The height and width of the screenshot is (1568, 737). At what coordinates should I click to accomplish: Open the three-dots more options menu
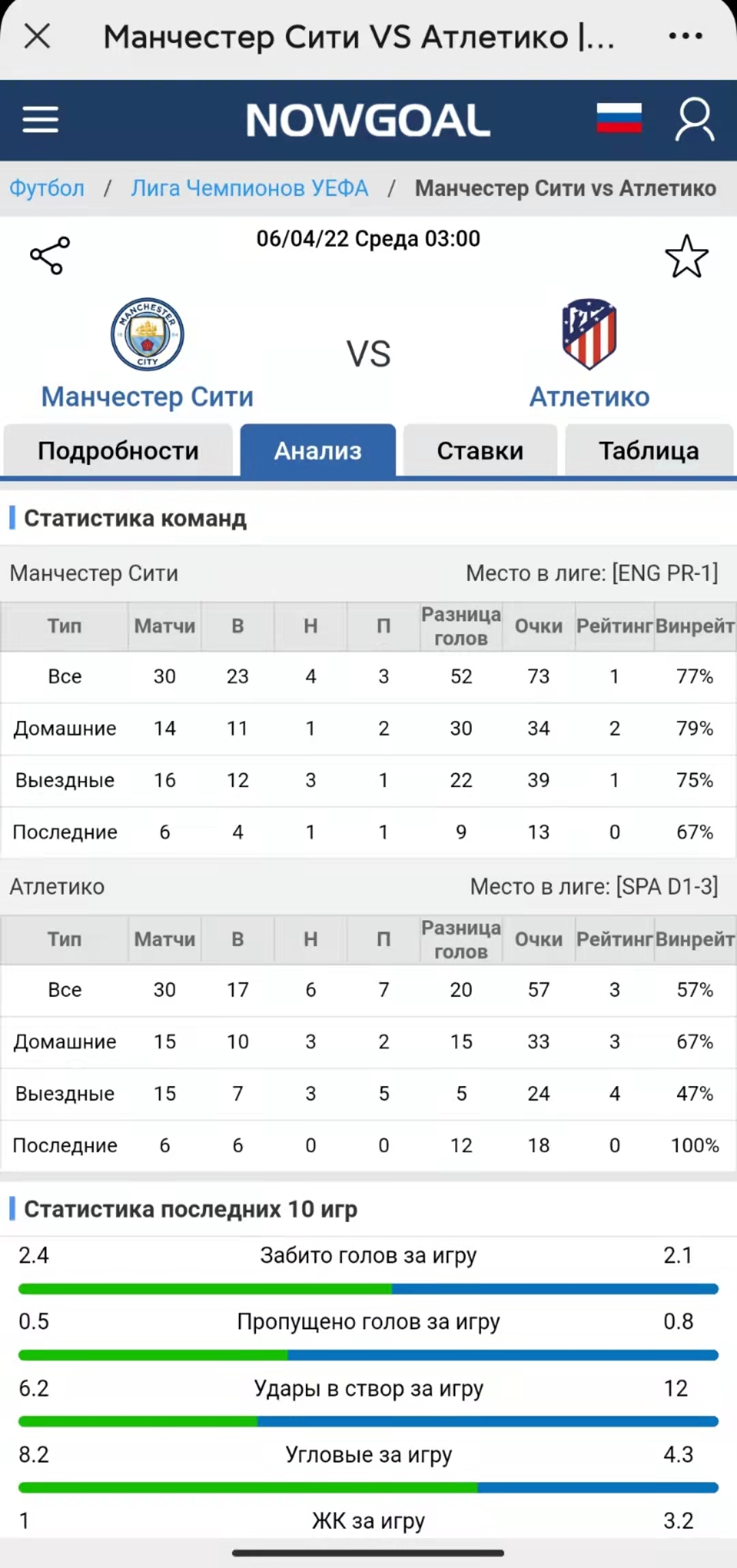click(686, 36)
